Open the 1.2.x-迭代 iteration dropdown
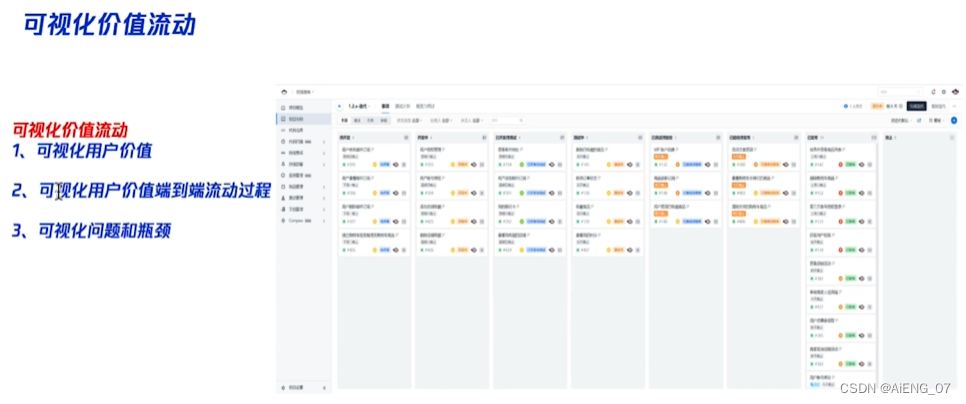This screenshot has width=966, height=404. pos(359,106)
